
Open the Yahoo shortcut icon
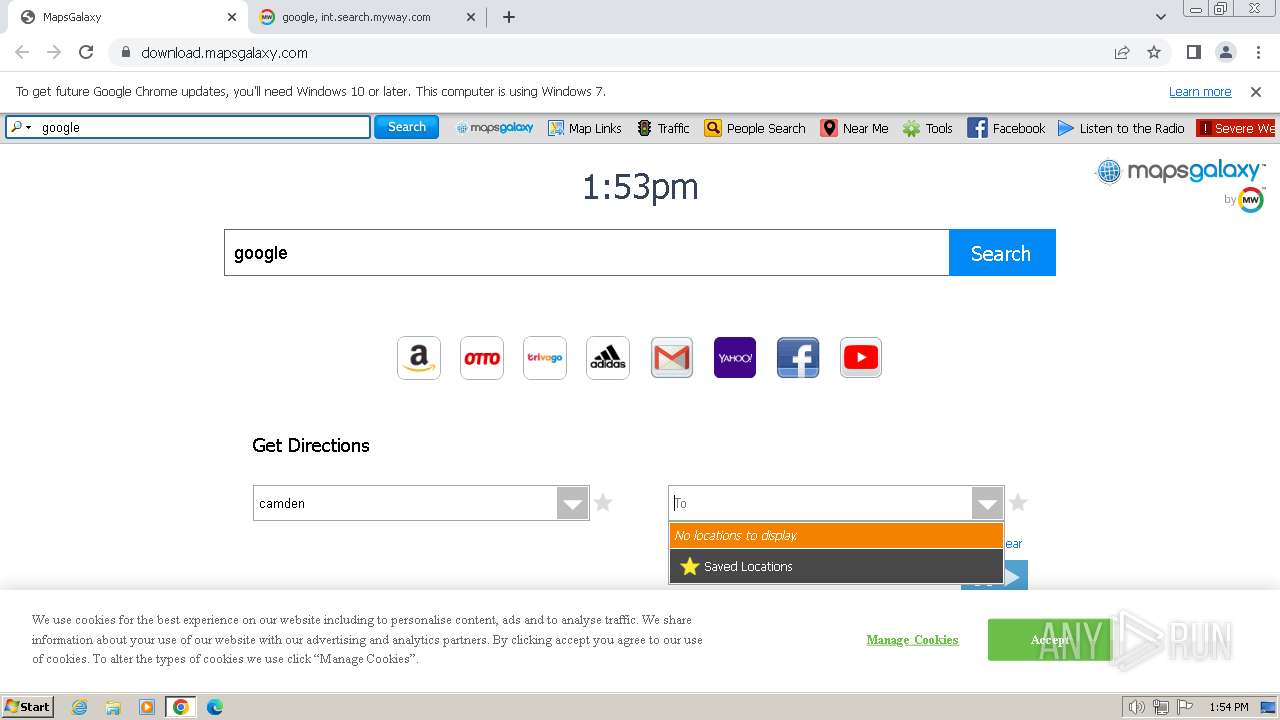(735, 358)
